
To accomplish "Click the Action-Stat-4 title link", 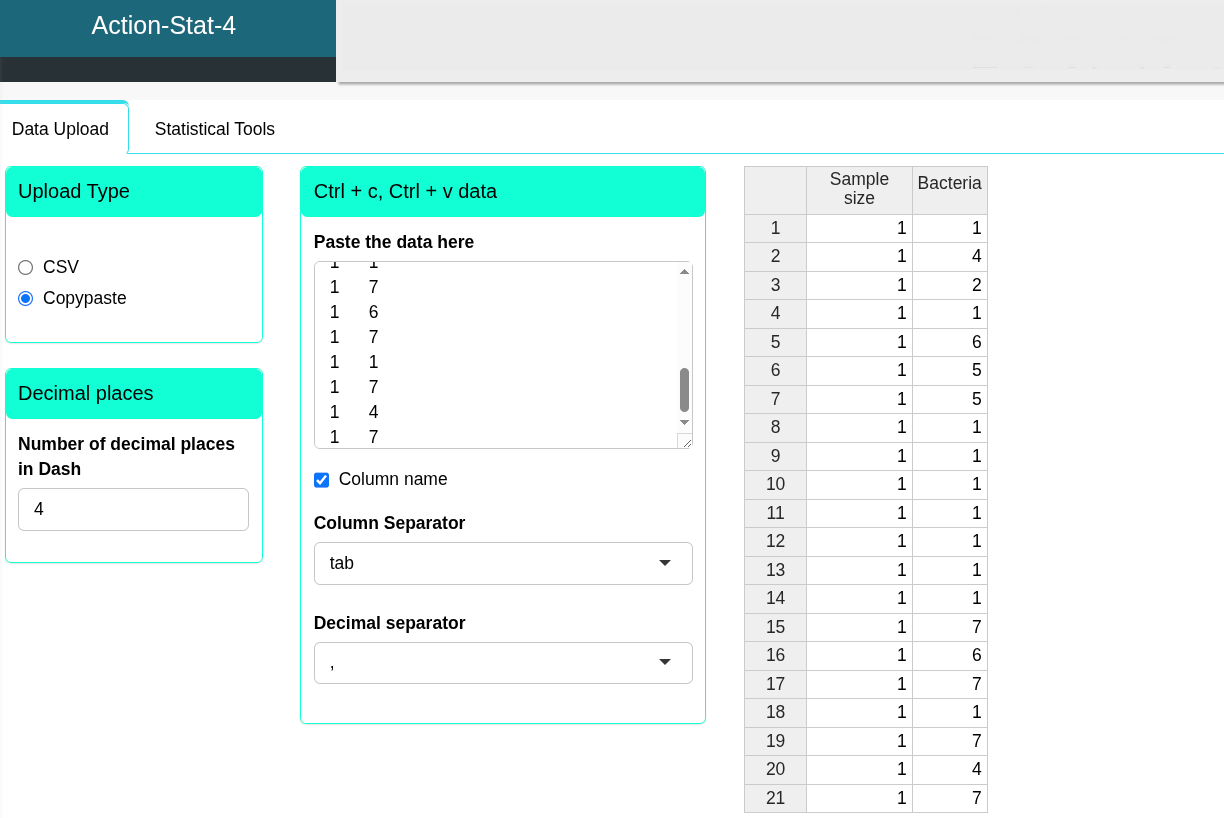I will [x=164, y=26].
